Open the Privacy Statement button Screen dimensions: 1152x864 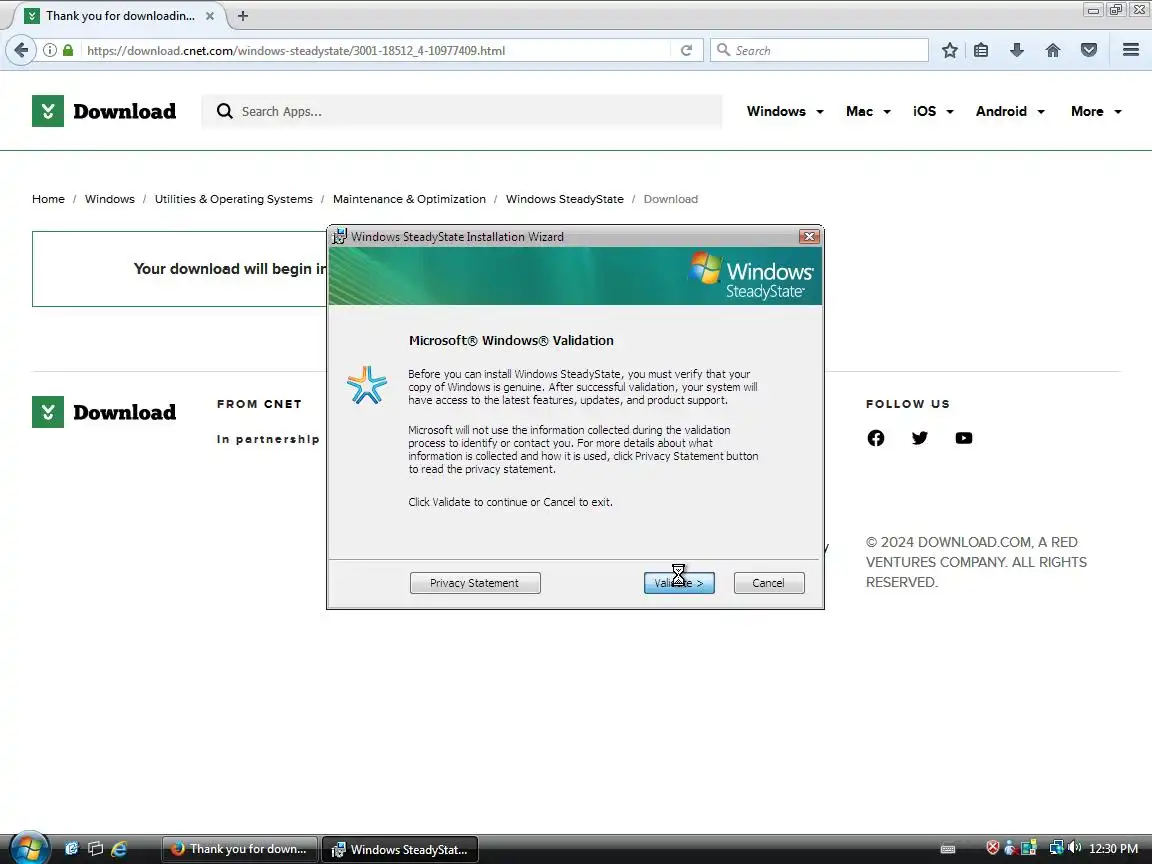click(x=475, y=583)
